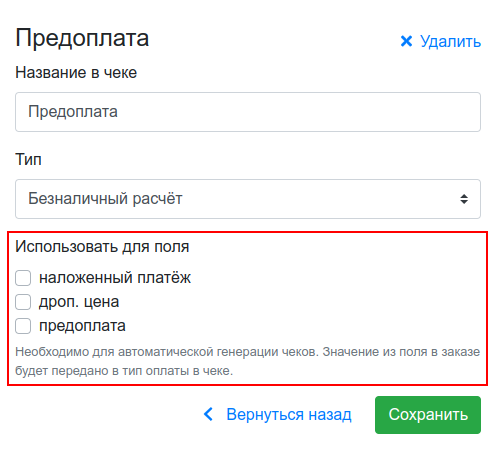Click the дроп. цена label text
Viewport: 496px width, 451px height.
(79, 302)
